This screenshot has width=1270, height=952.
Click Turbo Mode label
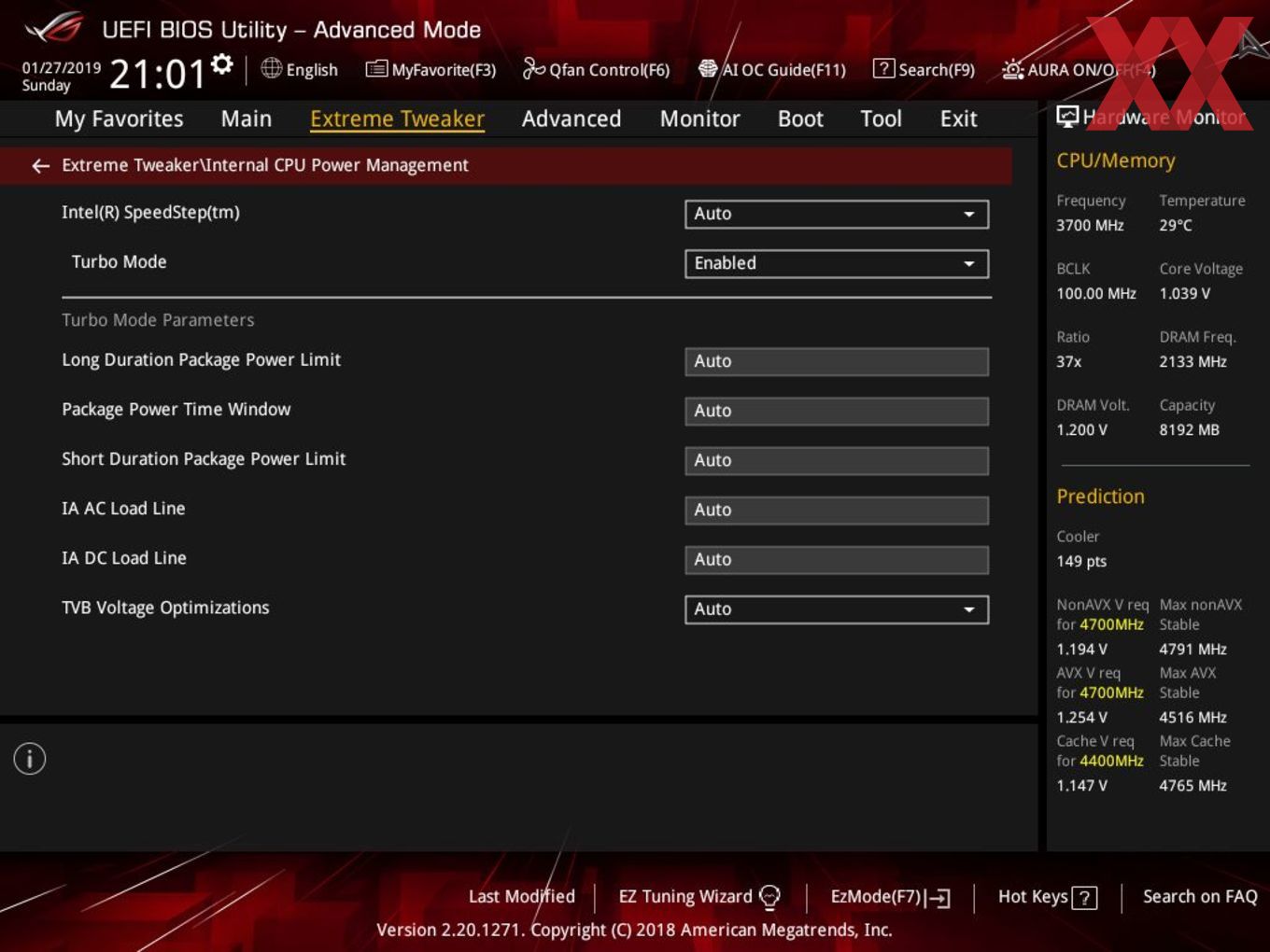pos(119,262)
